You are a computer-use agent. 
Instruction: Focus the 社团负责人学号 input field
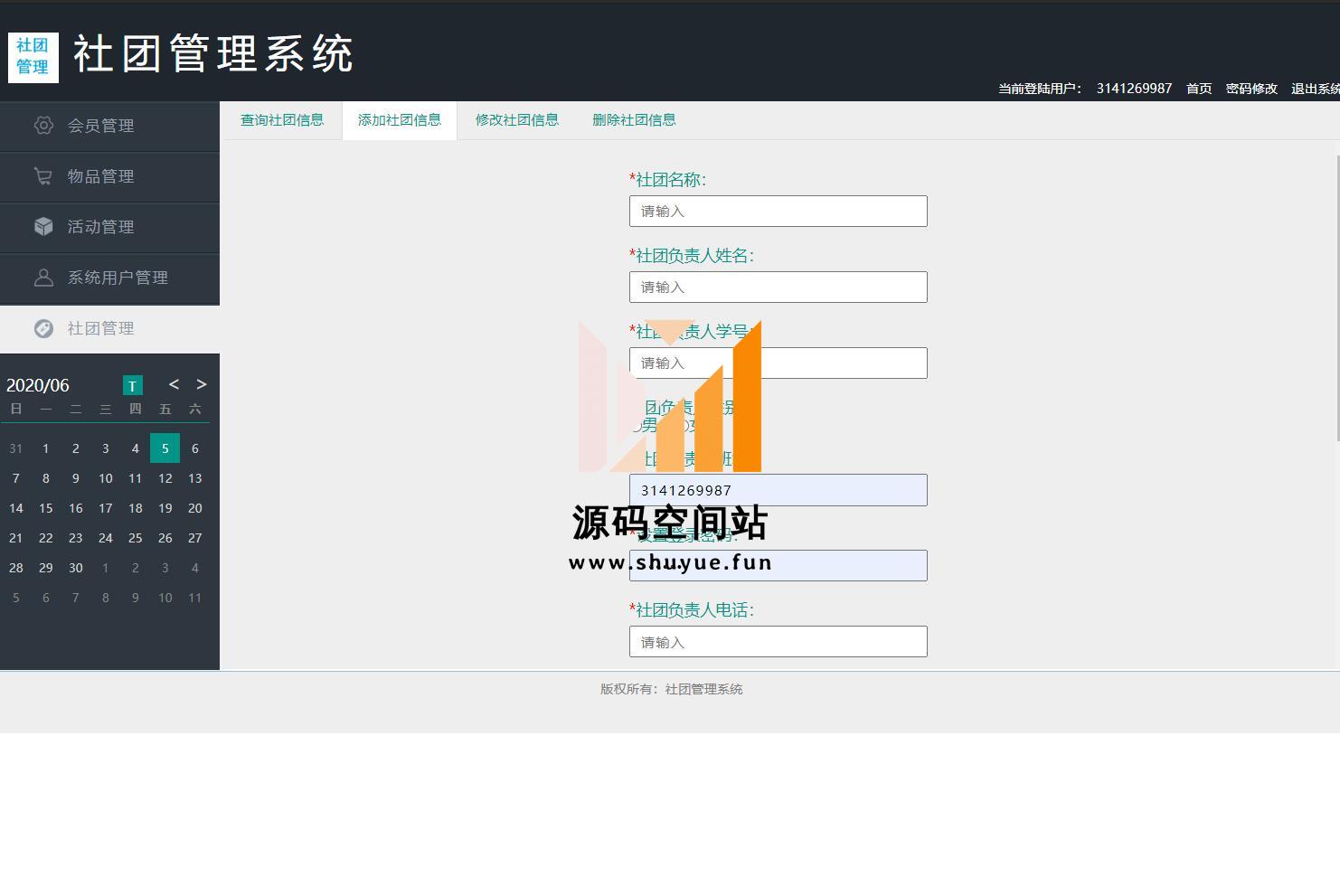tap(779, 363)
